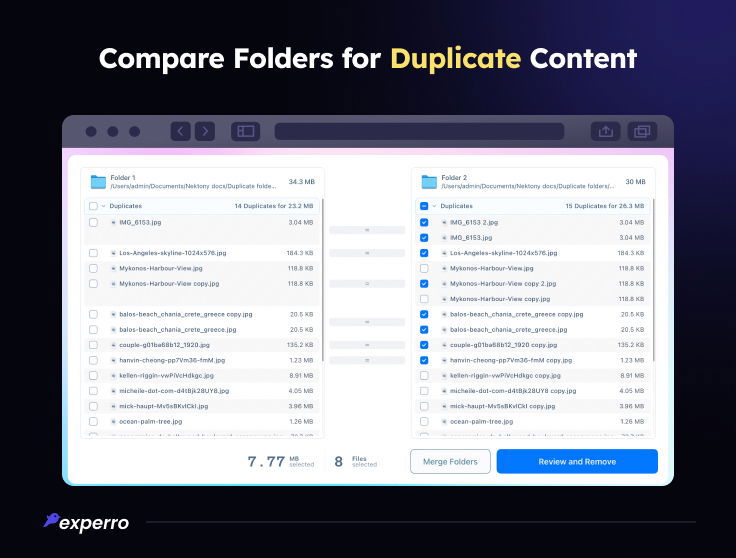Click the equals bar for Los-Angeles-skyline
Image resolution: width=736 pixels, height=558 pixels.
tap(367, 253)
